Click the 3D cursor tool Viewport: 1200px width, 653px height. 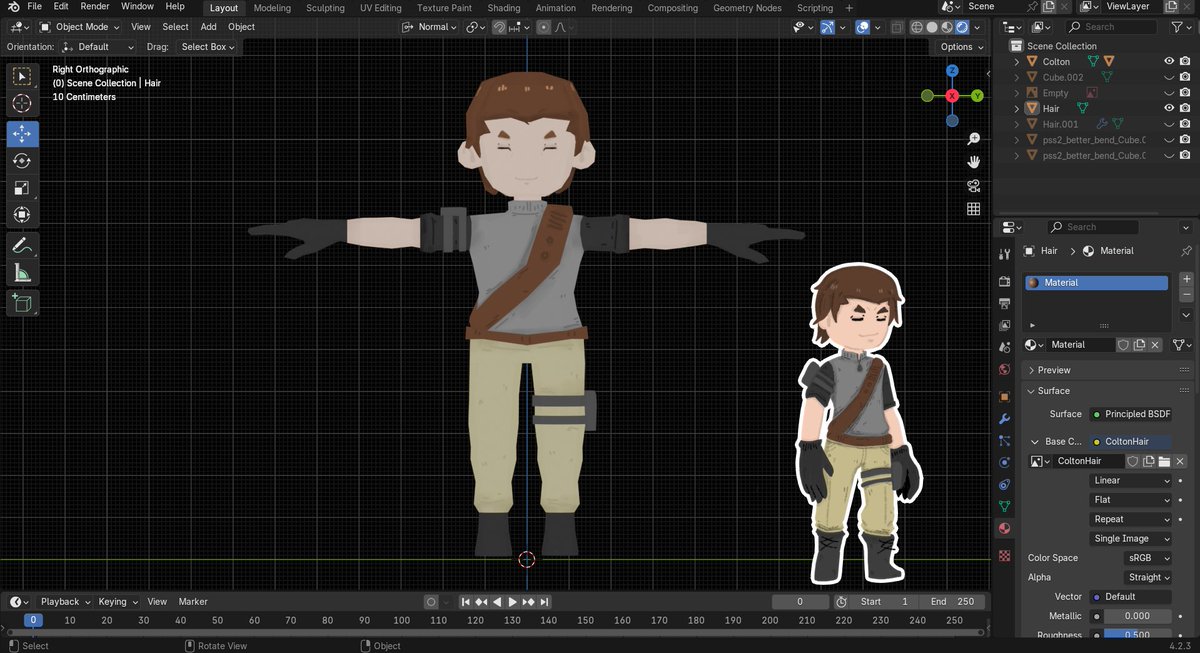click(22, 103)
